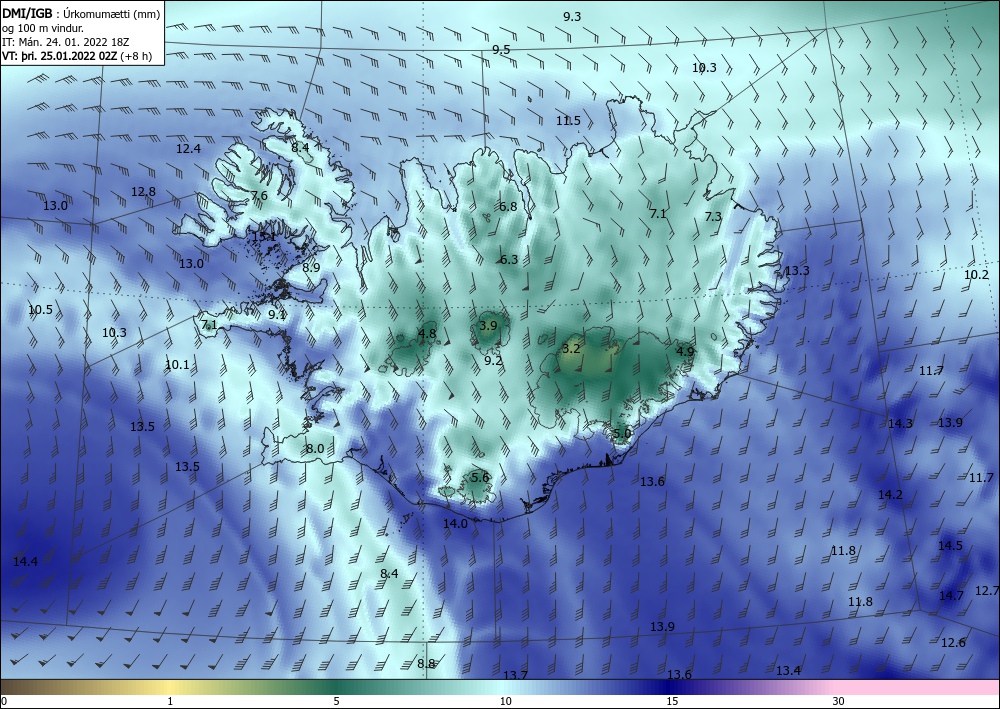Select the 10.5 value over the sea

[41, 310]
